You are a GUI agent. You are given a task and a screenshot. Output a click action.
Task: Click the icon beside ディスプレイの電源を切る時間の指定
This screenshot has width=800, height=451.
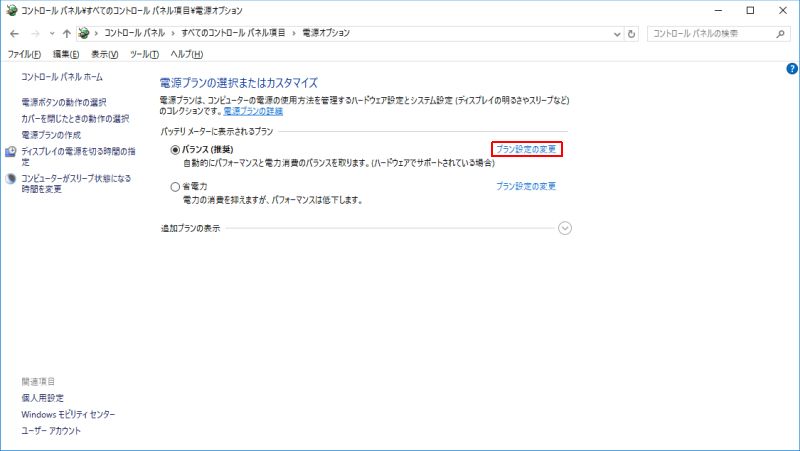click(x=11, y=151)
